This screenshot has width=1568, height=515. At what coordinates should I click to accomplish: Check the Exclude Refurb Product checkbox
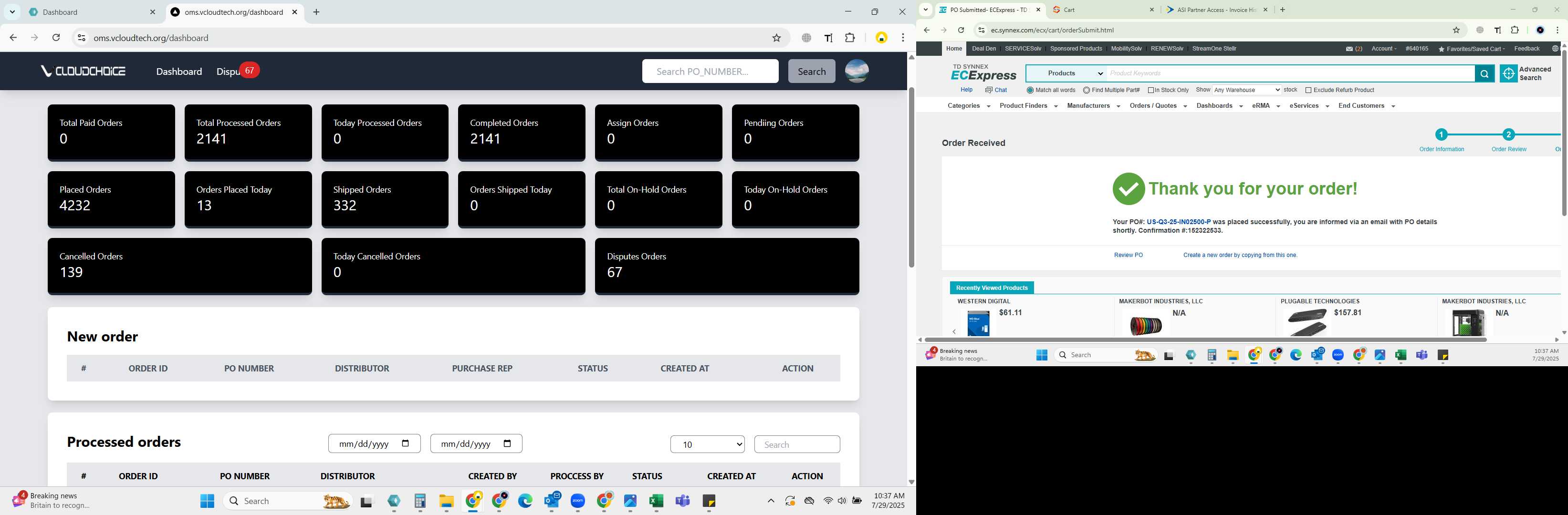(1308, 90)
